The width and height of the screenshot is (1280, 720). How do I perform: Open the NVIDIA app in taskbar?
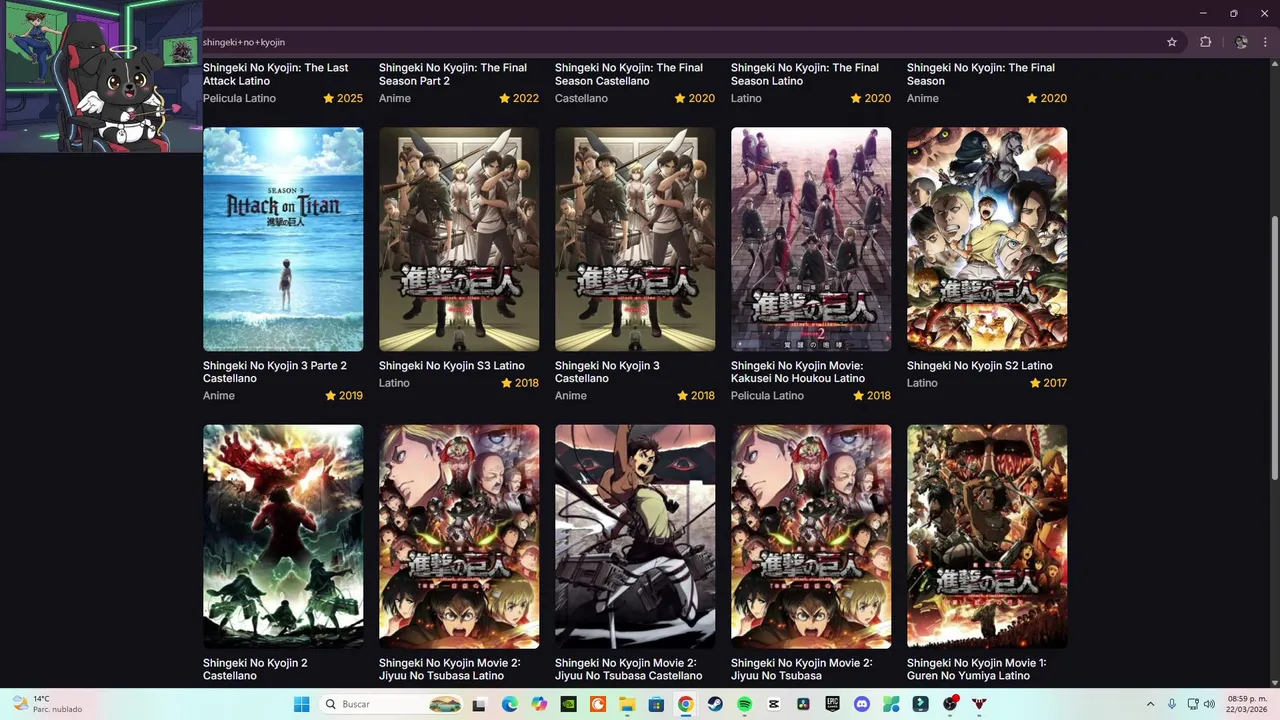tap(568, 704)
